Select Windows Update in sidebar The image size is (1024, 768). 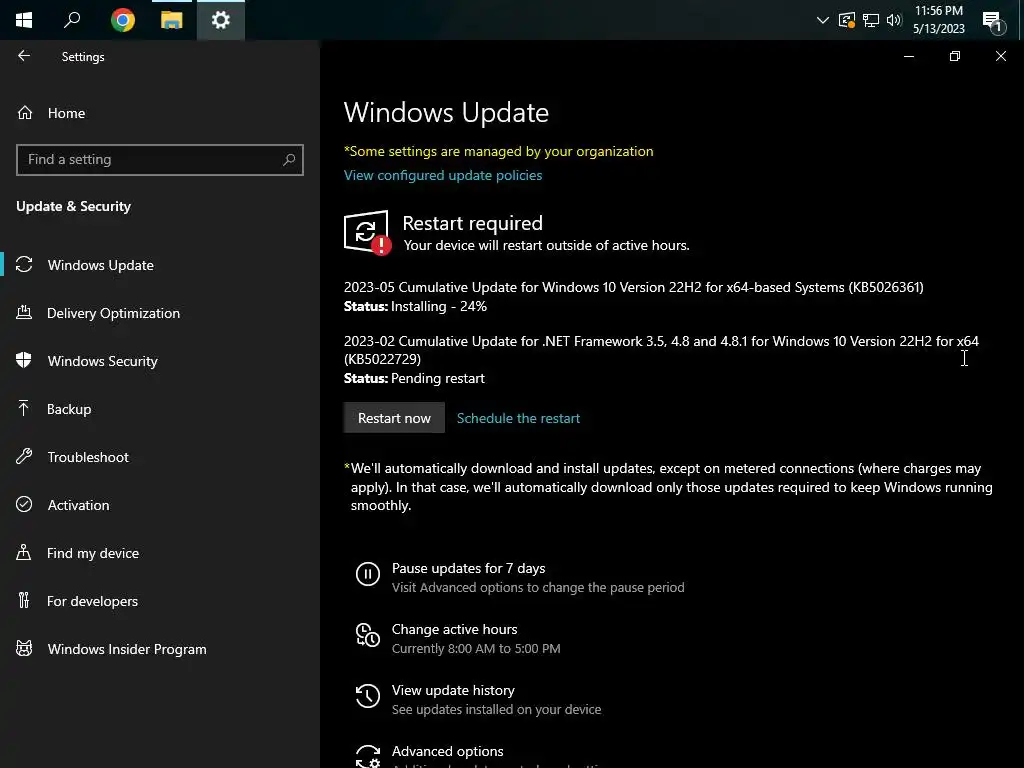coord(101,265)
